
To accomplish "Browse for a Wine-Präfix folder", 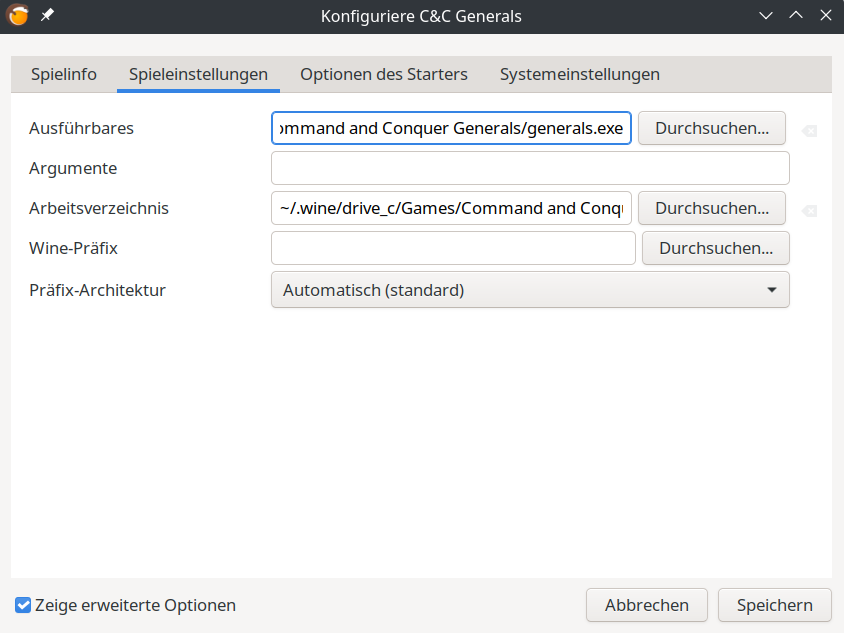I will [x=715, y=248].
